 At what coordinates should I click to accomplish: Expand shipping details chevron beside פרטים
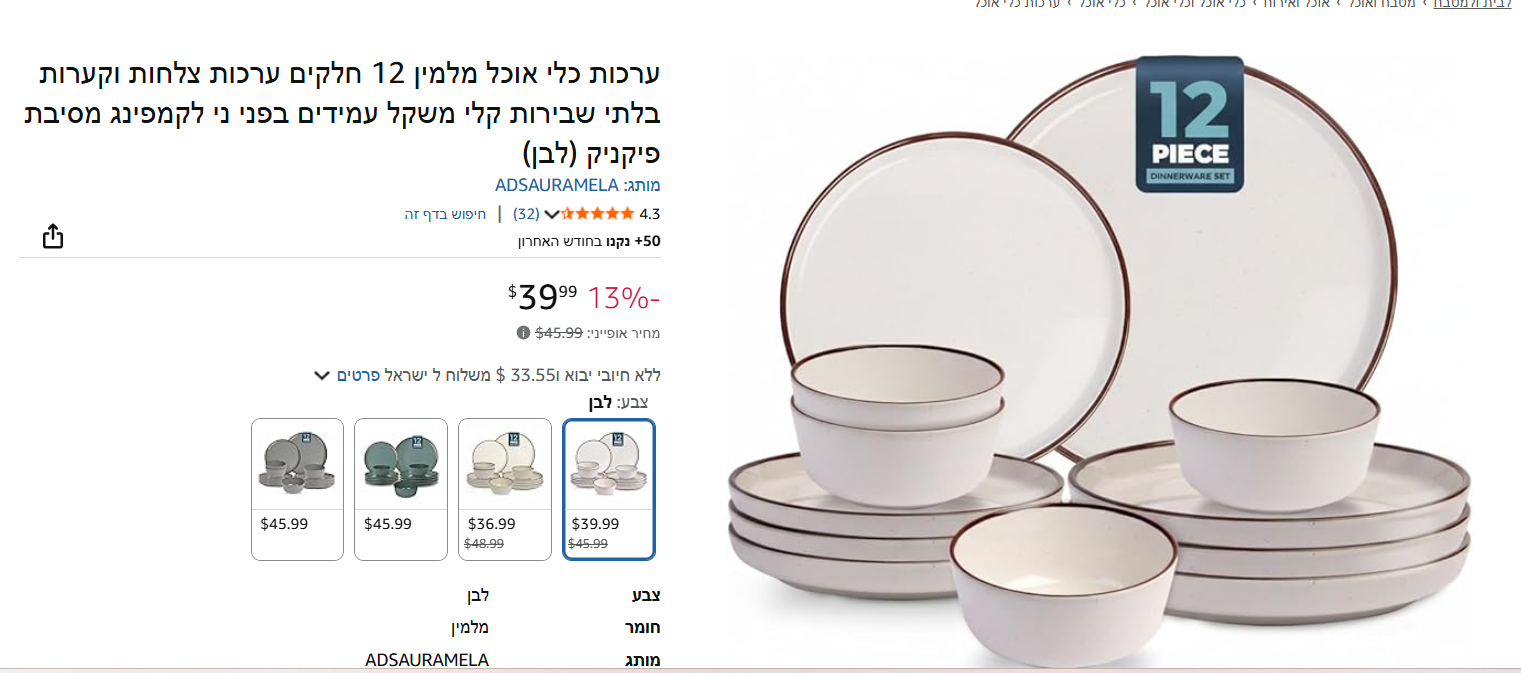(321, 376)
